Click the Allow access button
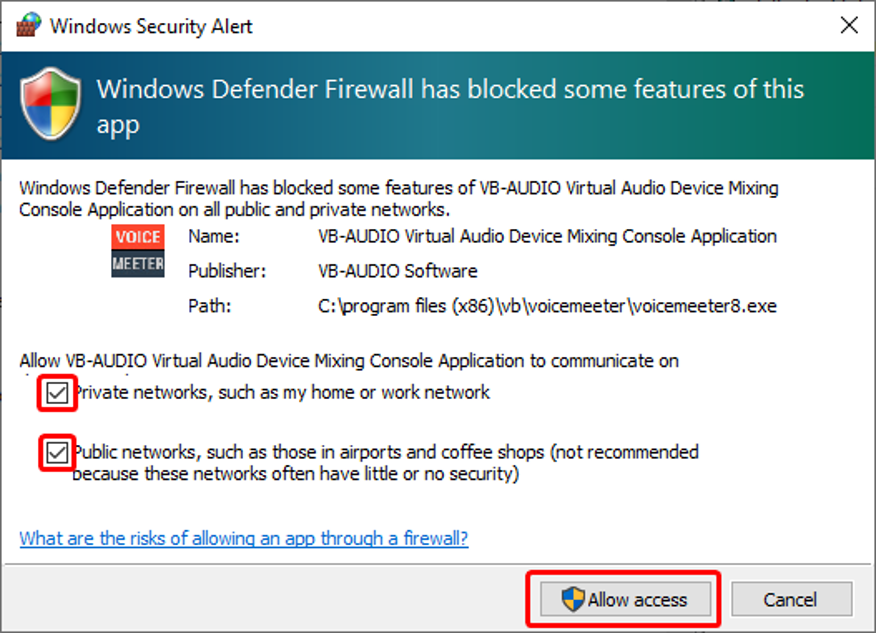876x633 pixels. click(x=625, y=599)
